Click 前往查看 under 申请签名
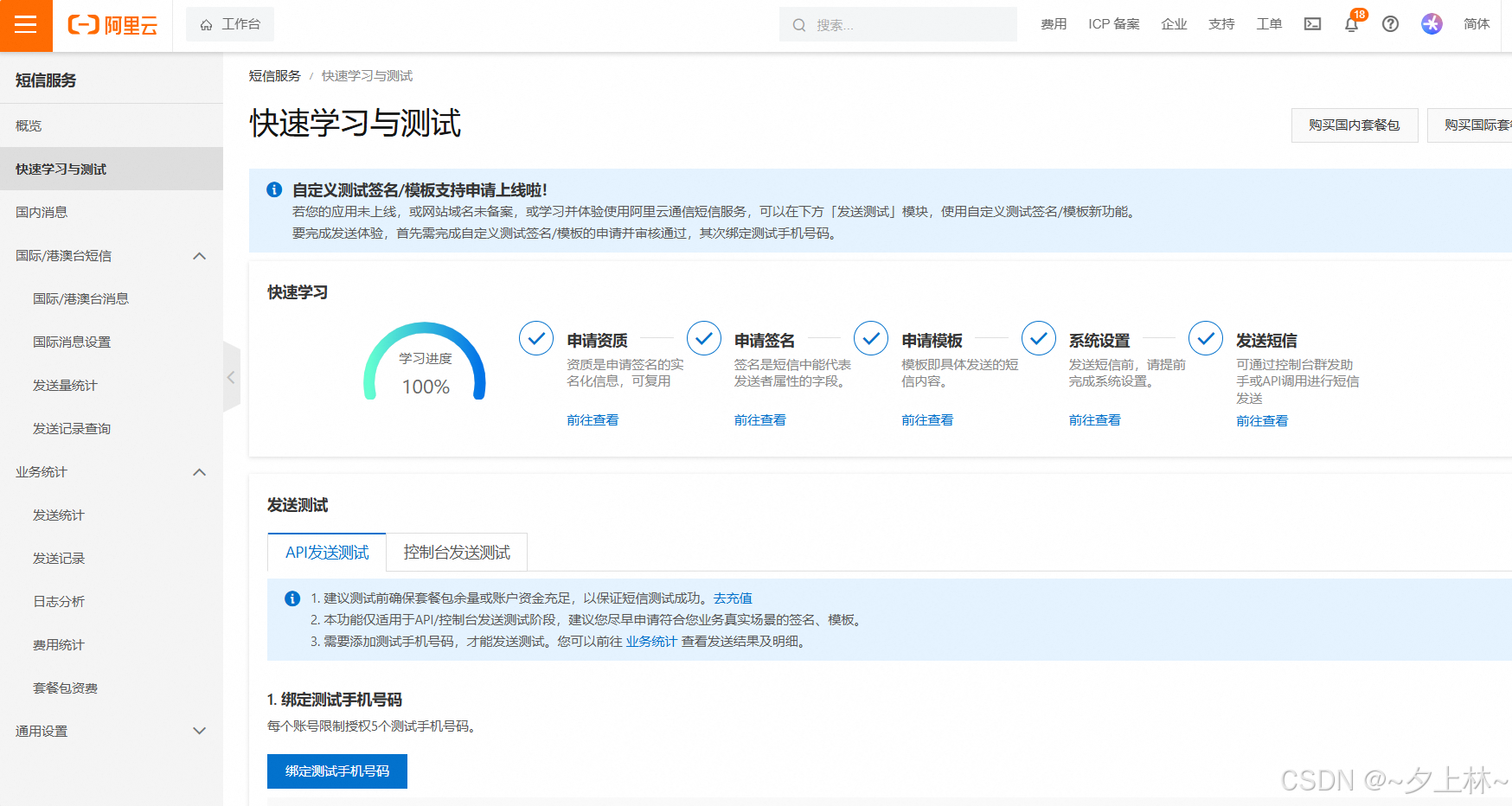This screenshot has width=1512, height=806. point(760,419)
